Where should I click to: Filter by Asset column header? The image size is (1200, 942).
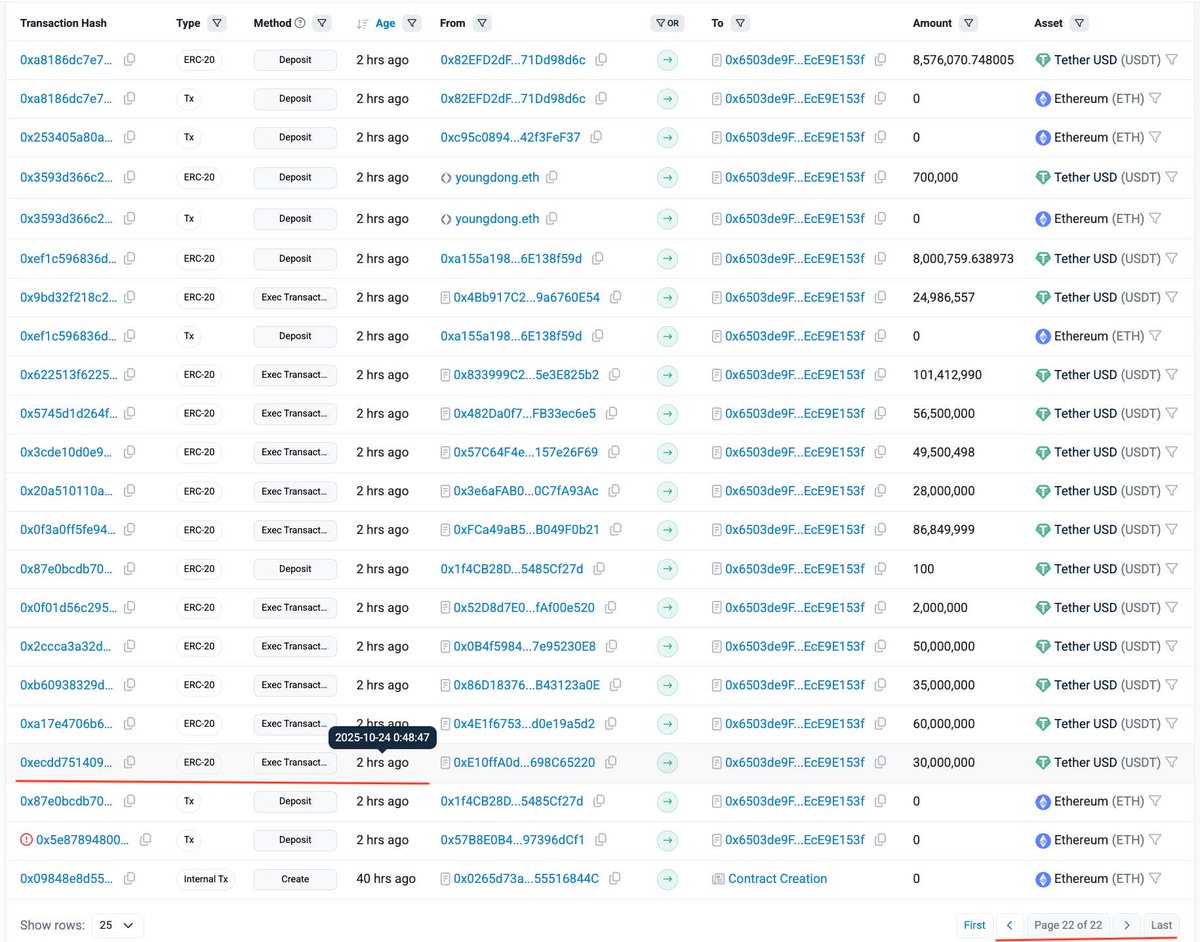click(x=1079, y=23)
